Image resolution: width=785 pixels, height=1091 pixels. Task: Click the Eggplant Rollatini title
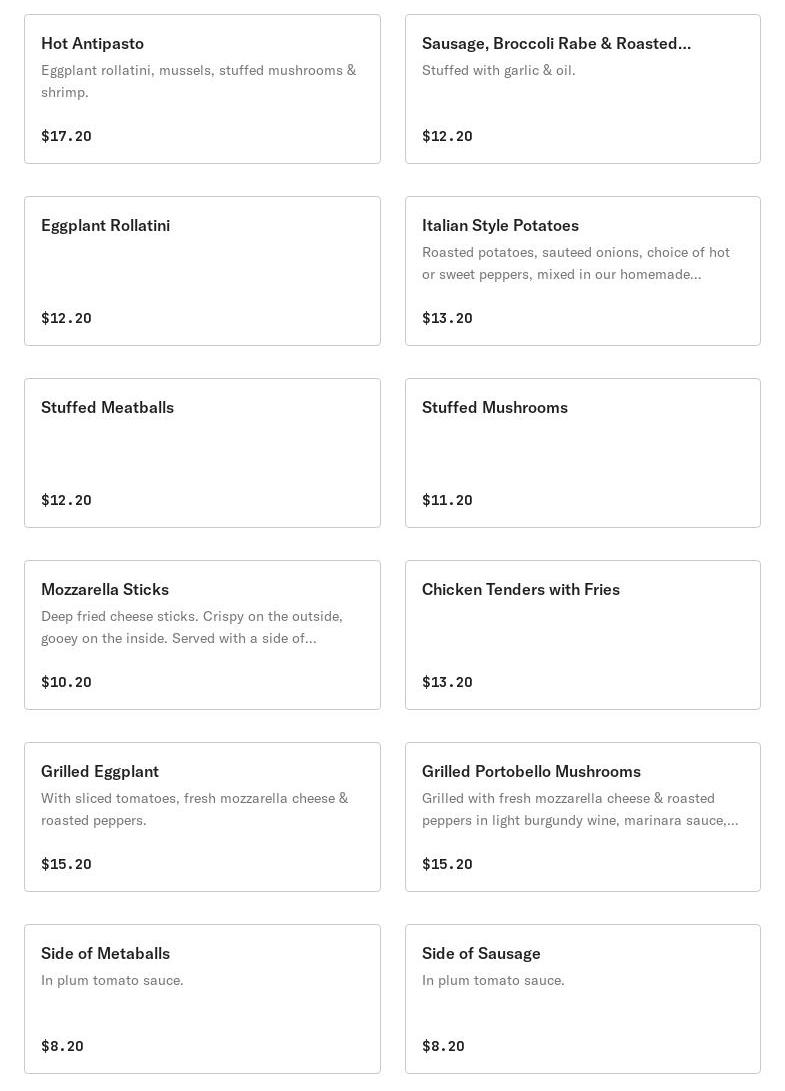click(105, 225)
